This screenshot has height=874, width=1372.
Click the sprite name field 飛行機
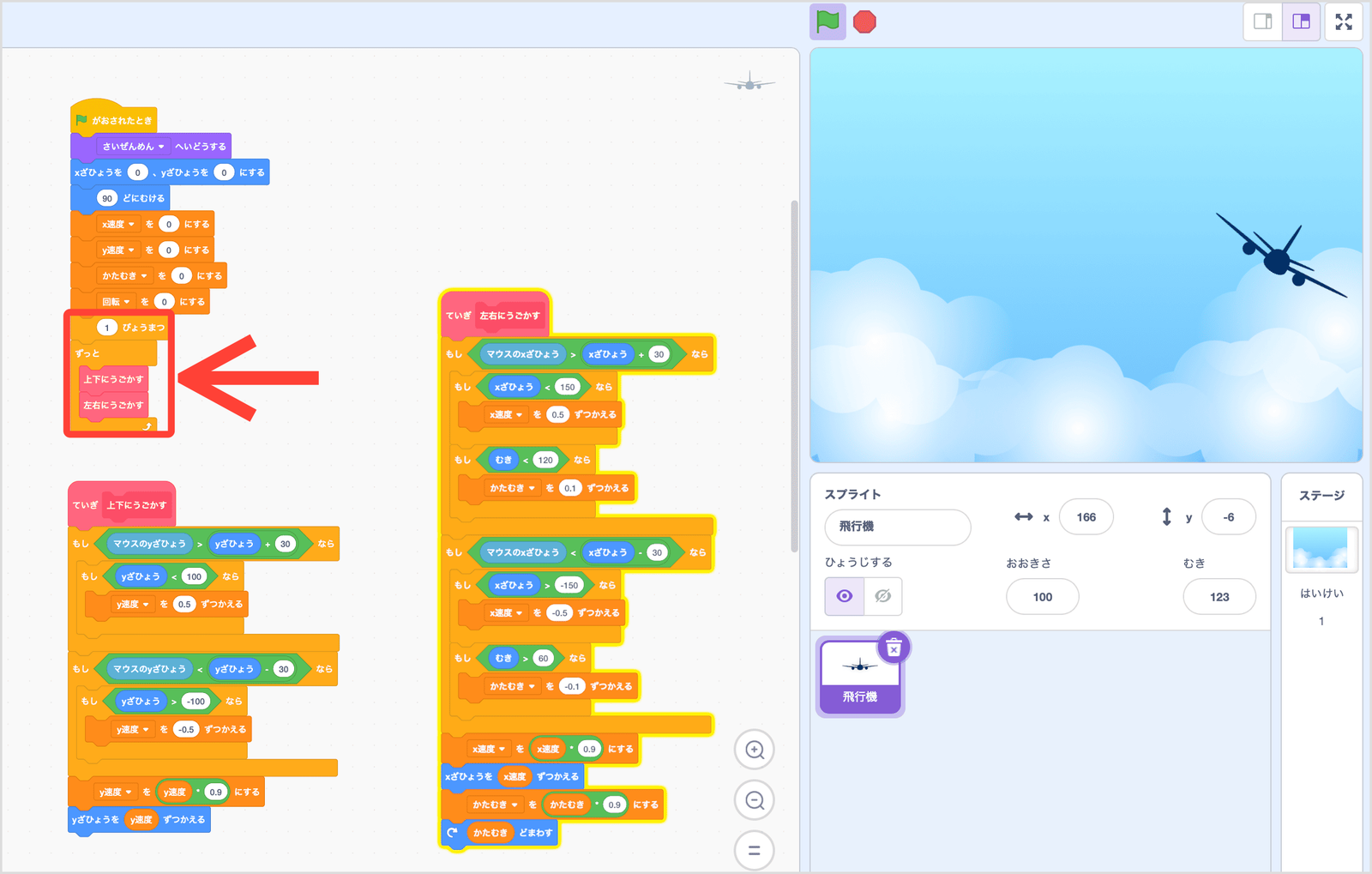tap(897, 527)
